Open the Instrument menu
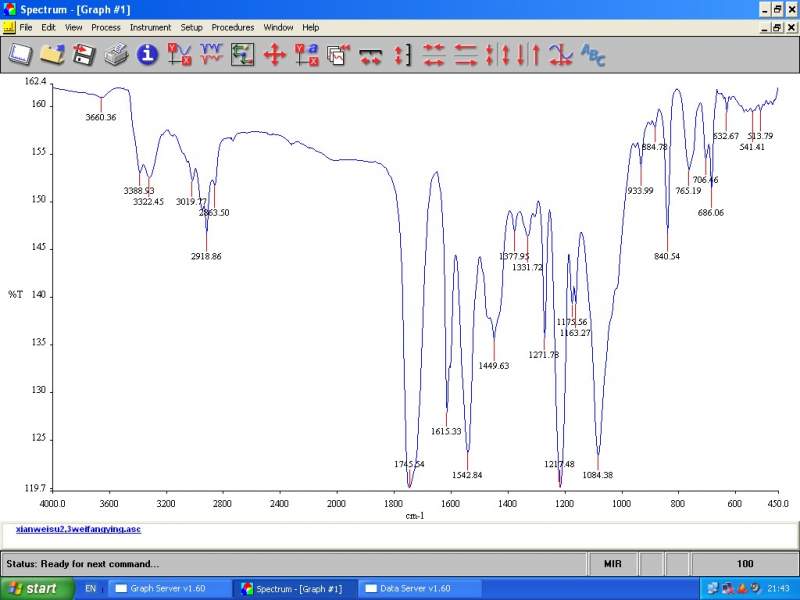Viewport: 800px width, 600px height. coord(150,28)
